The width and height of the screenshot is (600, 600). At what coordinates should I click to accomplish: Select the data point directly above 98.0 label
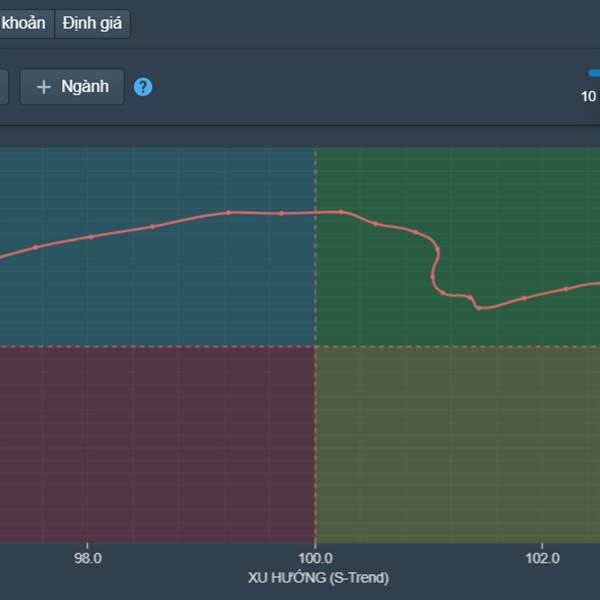(91, 237)
